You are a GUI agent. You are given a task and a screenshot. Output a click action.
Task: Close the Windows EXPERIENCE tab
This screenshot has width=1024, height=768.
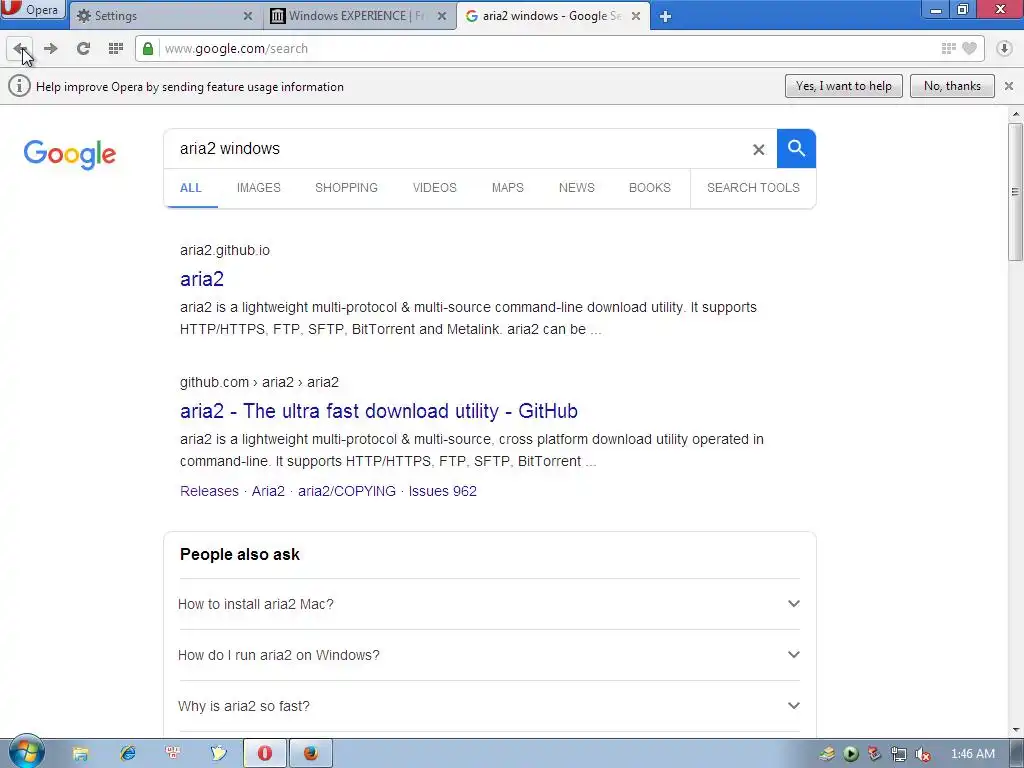[442, 16]
